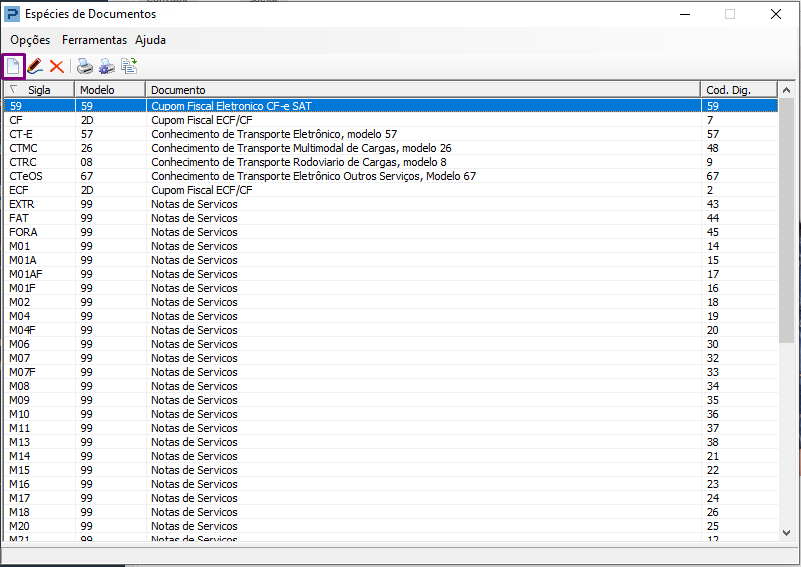Sort by the Sigla column header
The height and width of the screenshot is (567, 801).
point(39,90)
